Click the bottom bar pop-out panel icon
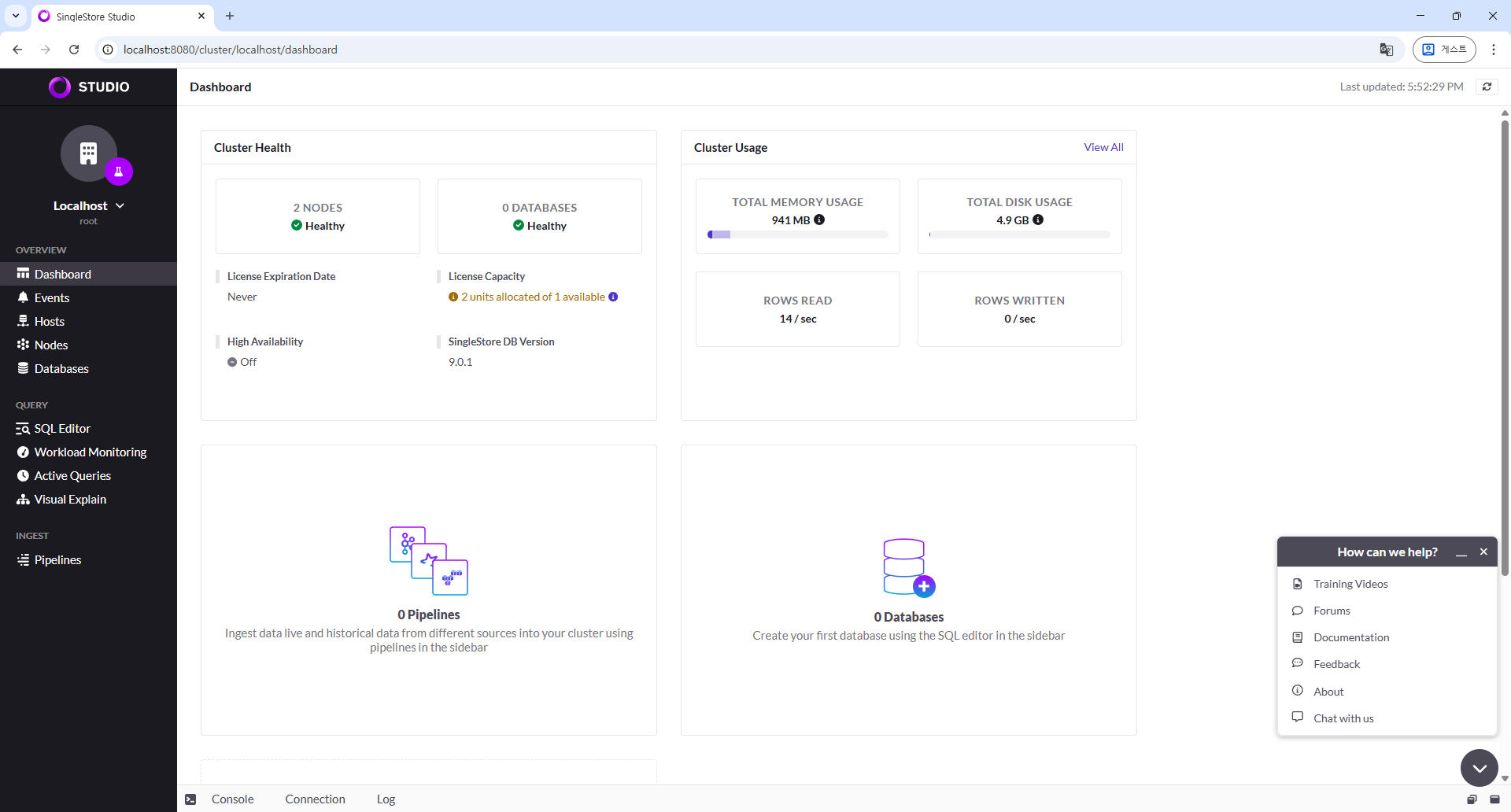The height and width of the screenshot is (812, 1511). coord(1472,799)
